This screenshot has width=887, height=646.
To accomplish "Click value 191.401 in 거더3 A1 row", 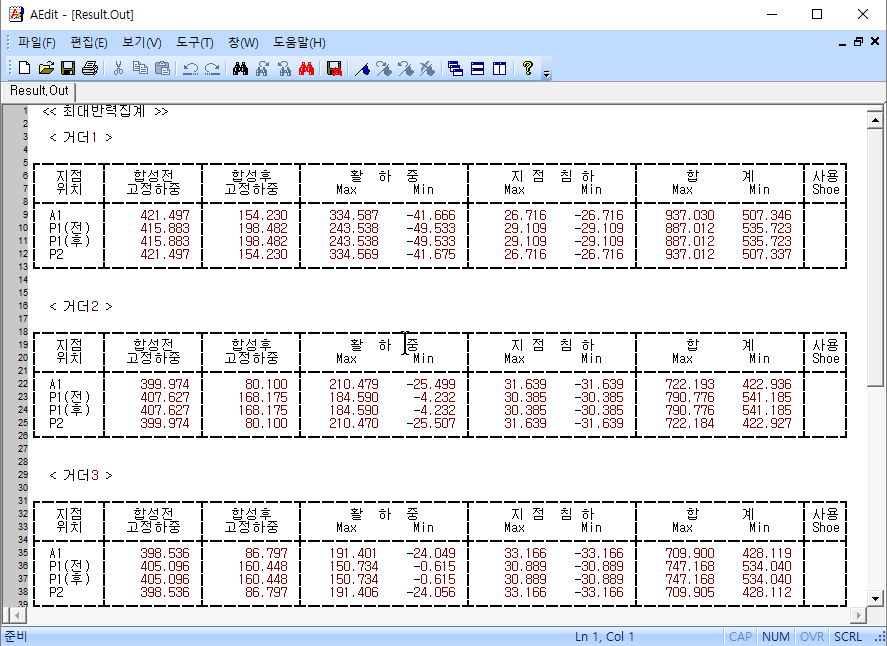I will point(354,554).
